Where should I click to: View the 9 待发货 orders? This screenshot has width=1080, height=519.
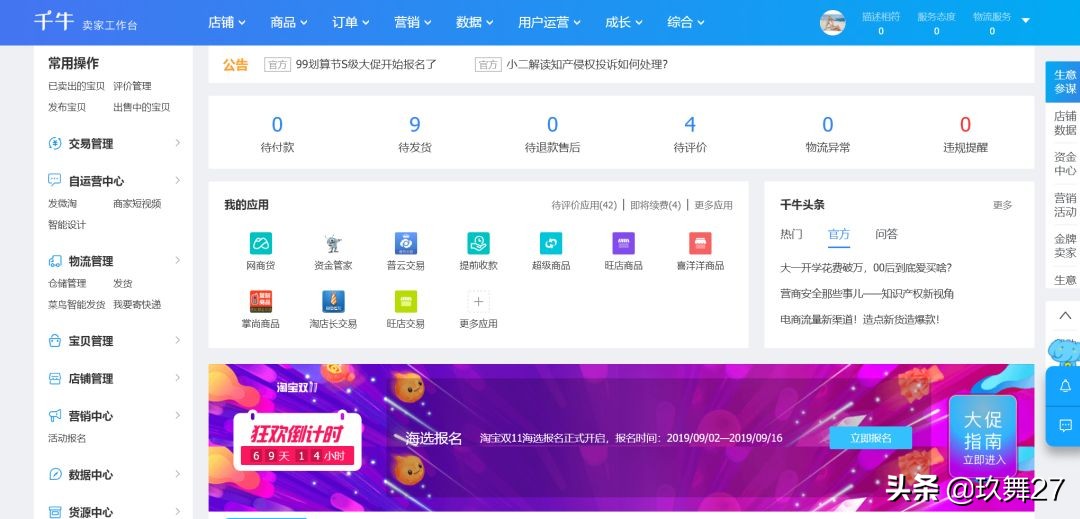(415, 134)
